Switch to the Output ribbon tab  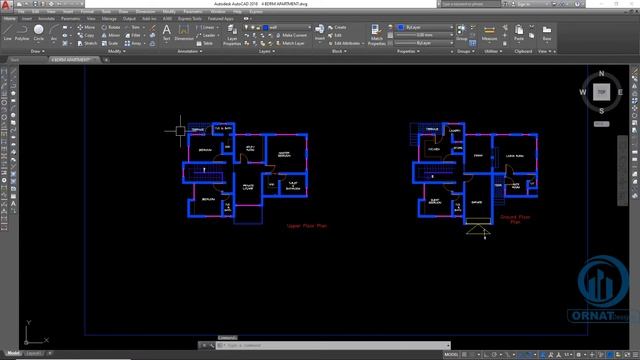[129, 18]
